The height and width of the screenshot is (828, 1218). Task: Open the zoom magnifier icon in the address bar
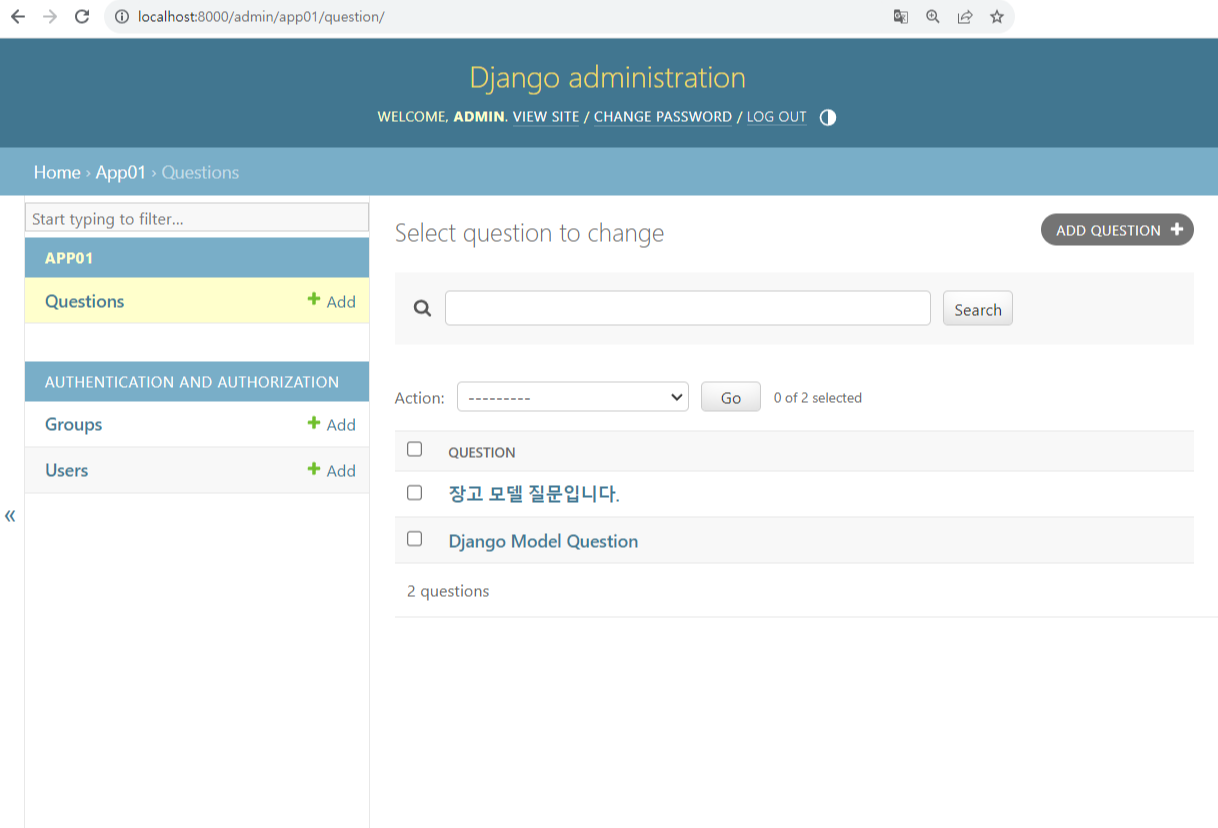933,17
